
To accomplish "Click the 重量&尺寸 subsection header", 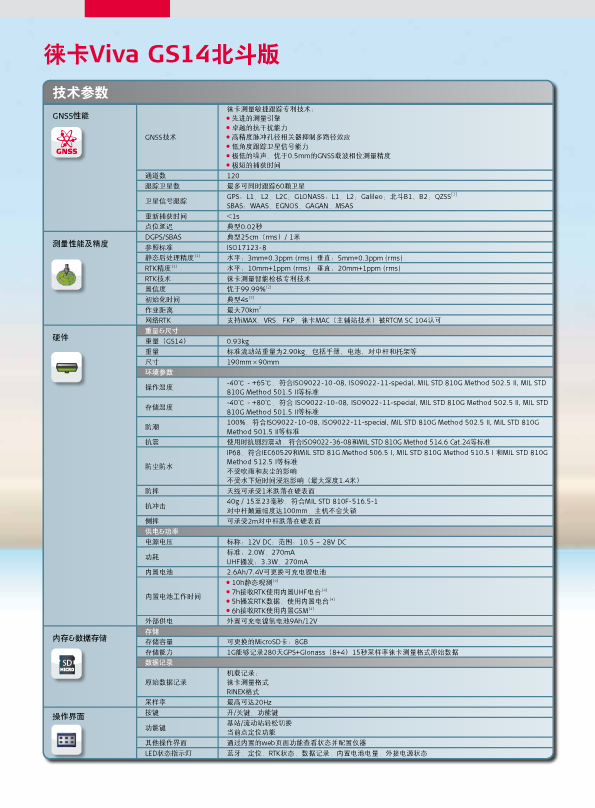I will point(161,330).
